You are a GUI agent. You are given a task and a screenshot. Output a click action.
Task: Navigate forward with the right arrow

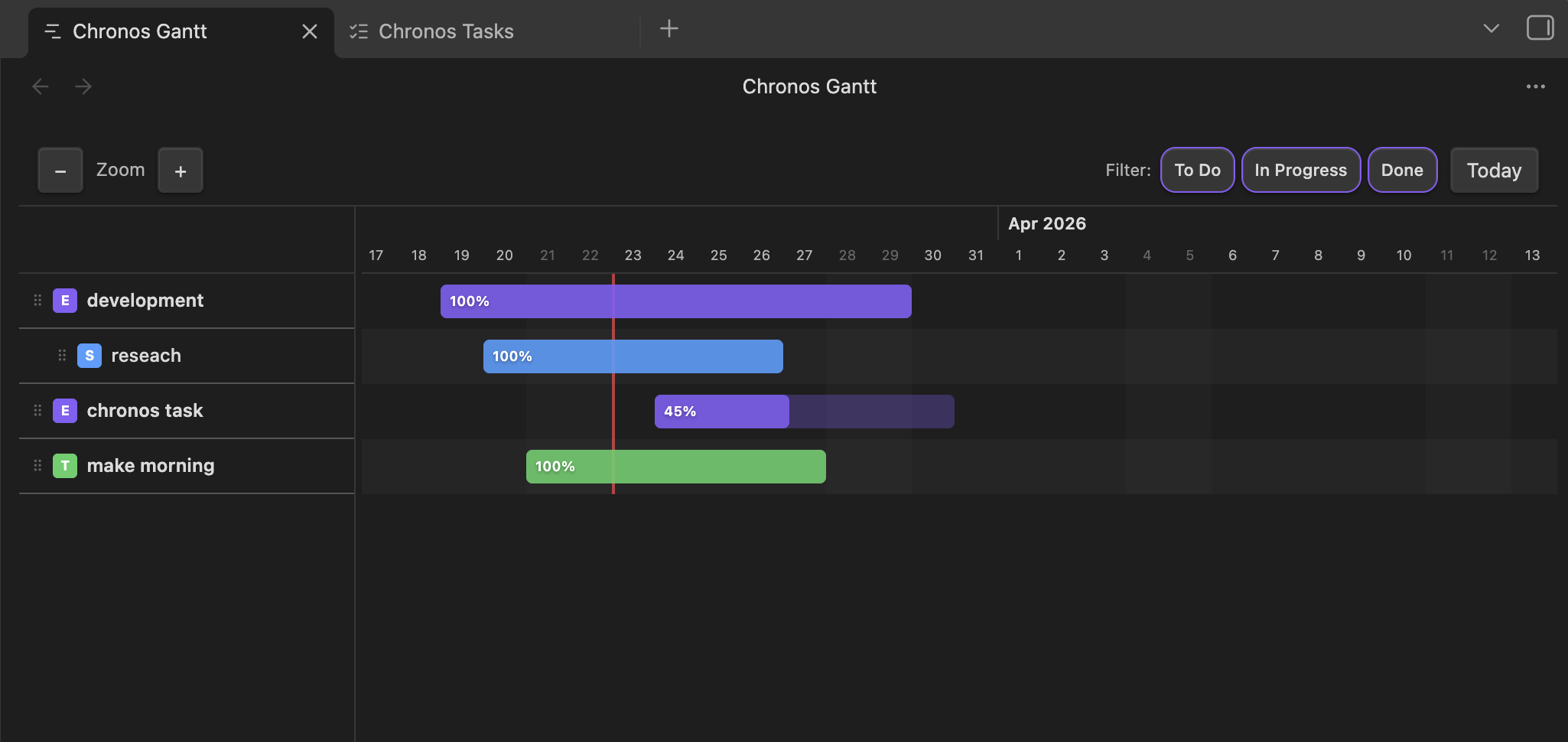click(x=83, y=86)
